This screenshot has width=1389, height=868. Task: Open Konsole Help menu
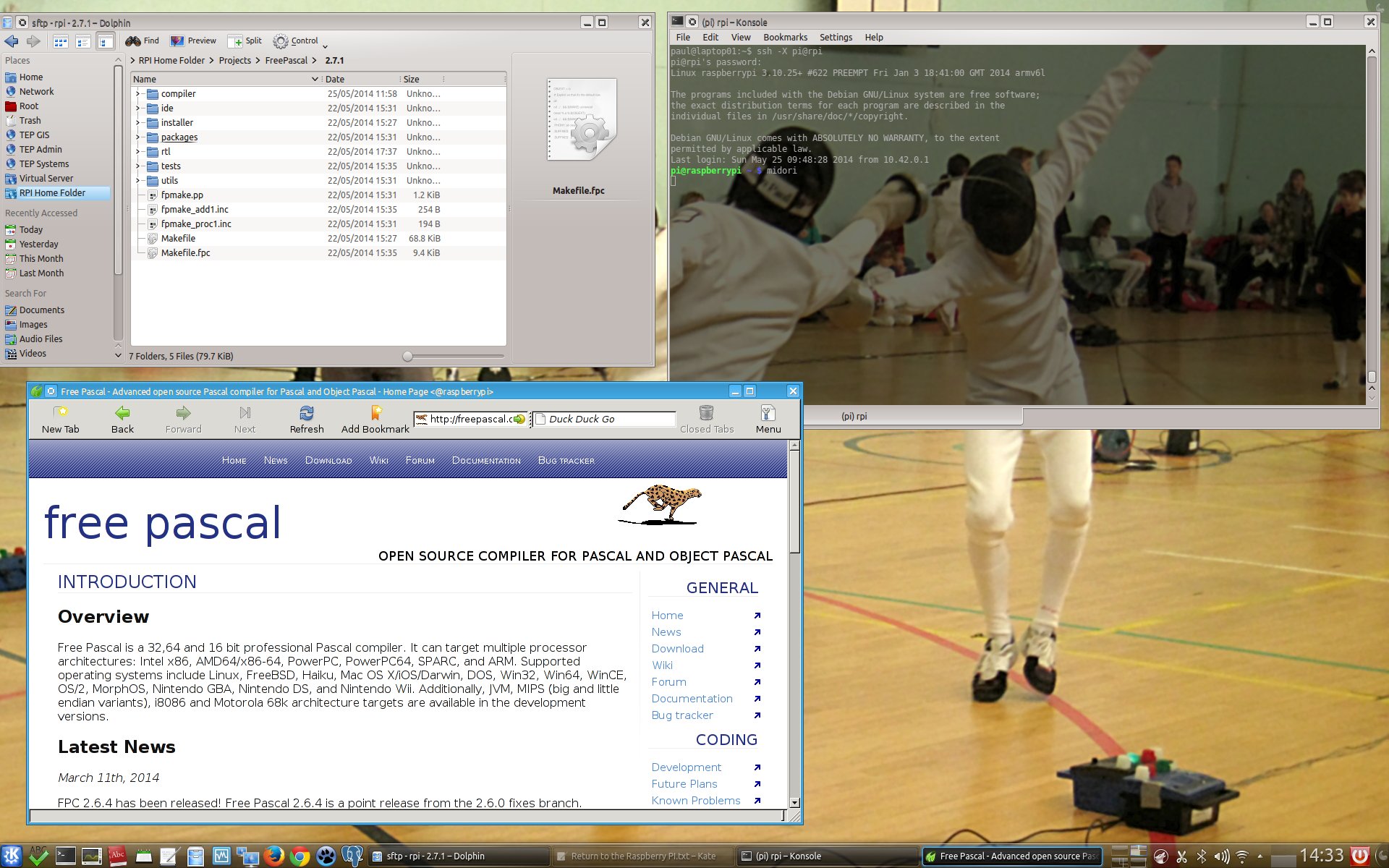coord(874,38)
